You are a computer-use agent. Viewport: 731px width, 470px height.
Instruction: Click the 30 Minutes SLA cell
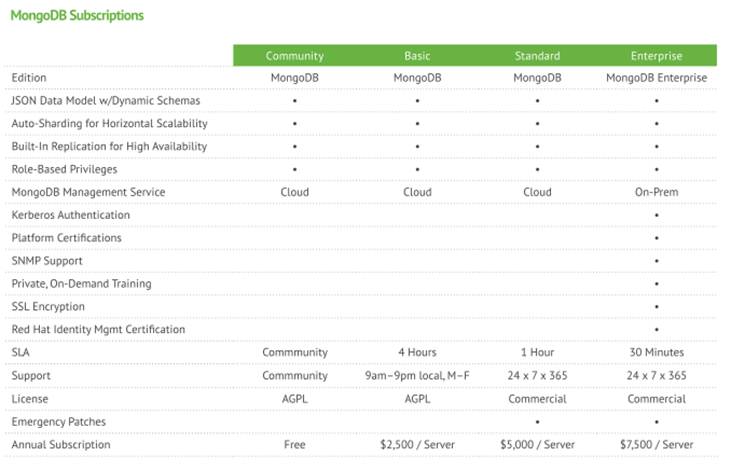(656, 352)
